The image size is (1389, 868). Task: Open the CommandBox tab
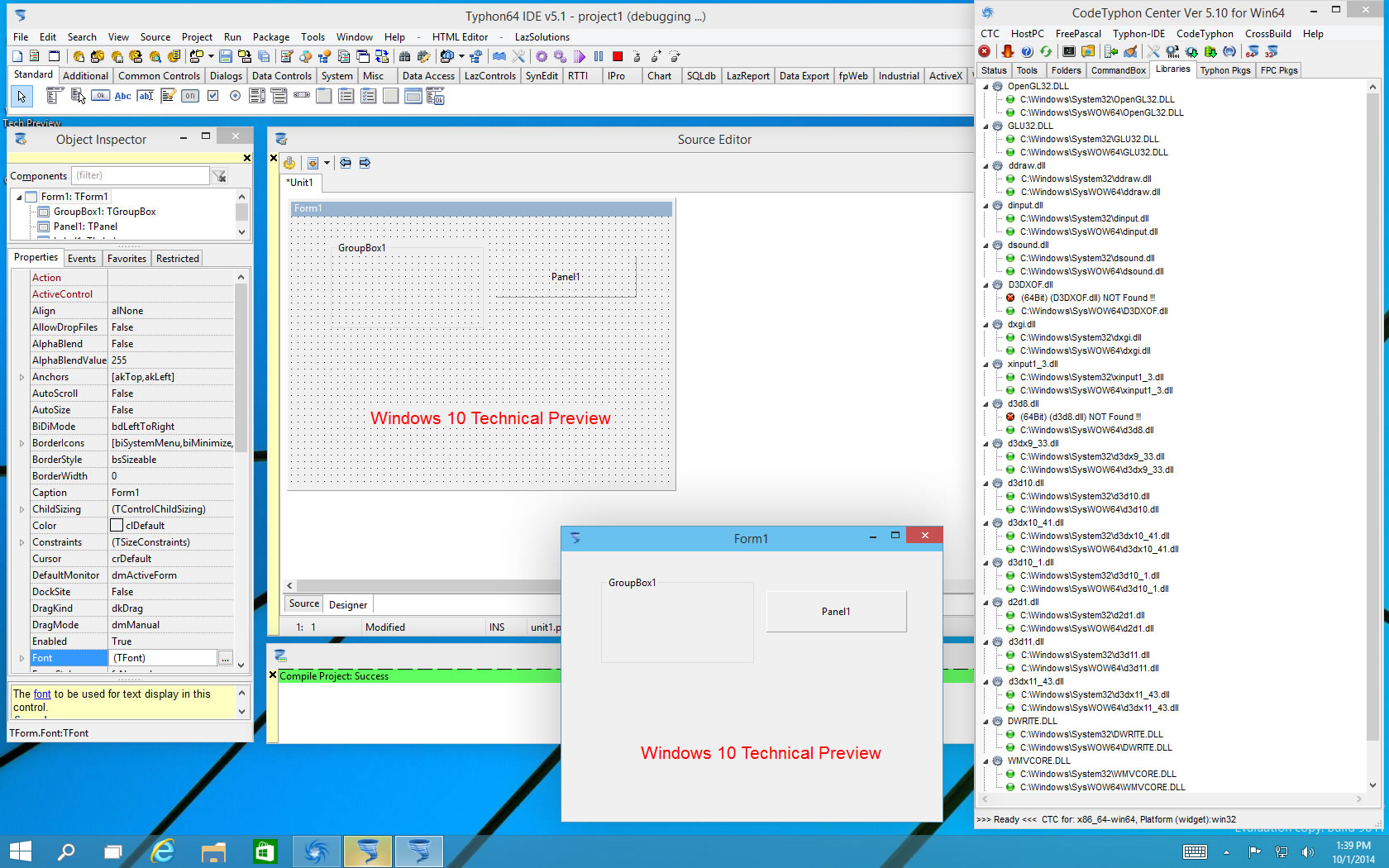click(1118, 70)
